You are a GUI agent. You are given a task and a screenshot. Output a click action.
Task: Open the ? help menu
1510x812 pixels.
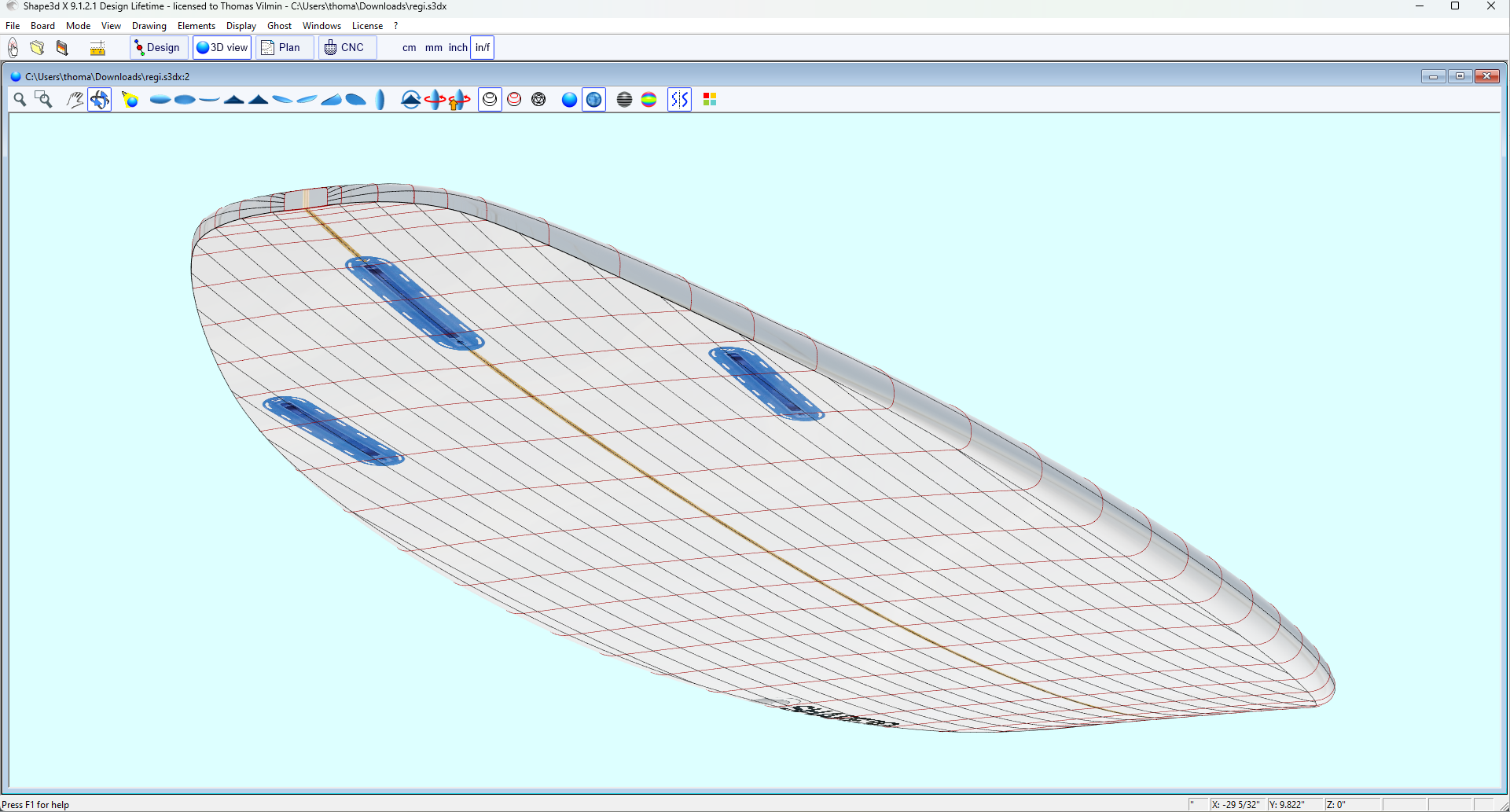click(396, 26)
